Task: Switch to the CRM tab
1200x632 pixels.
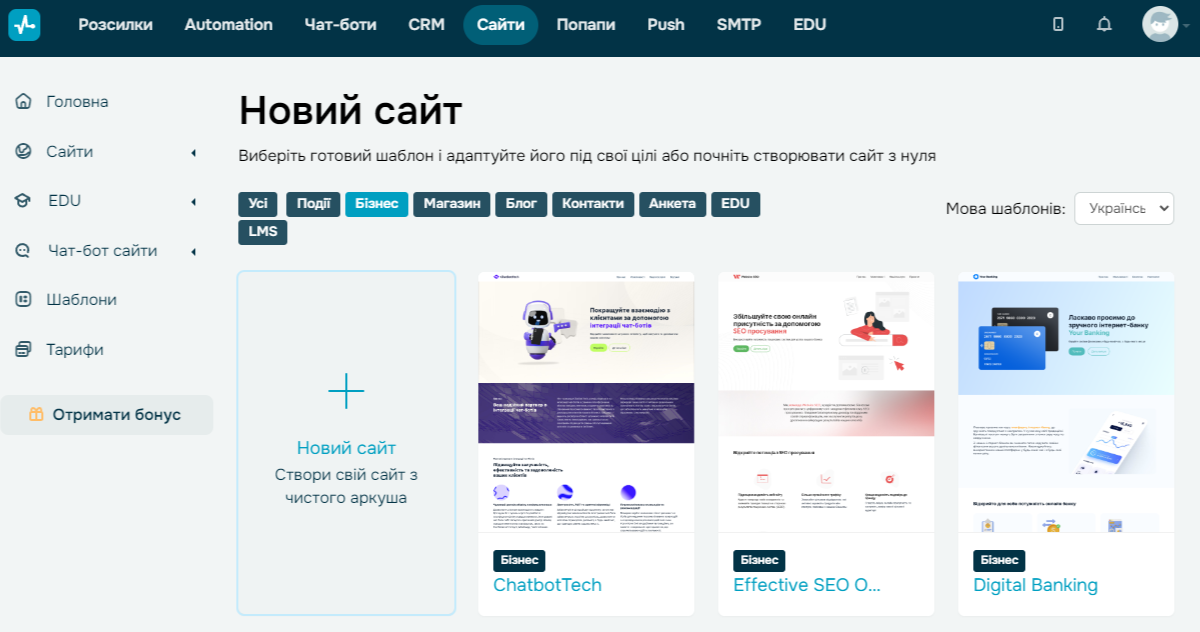Action: tap(427, 24)
